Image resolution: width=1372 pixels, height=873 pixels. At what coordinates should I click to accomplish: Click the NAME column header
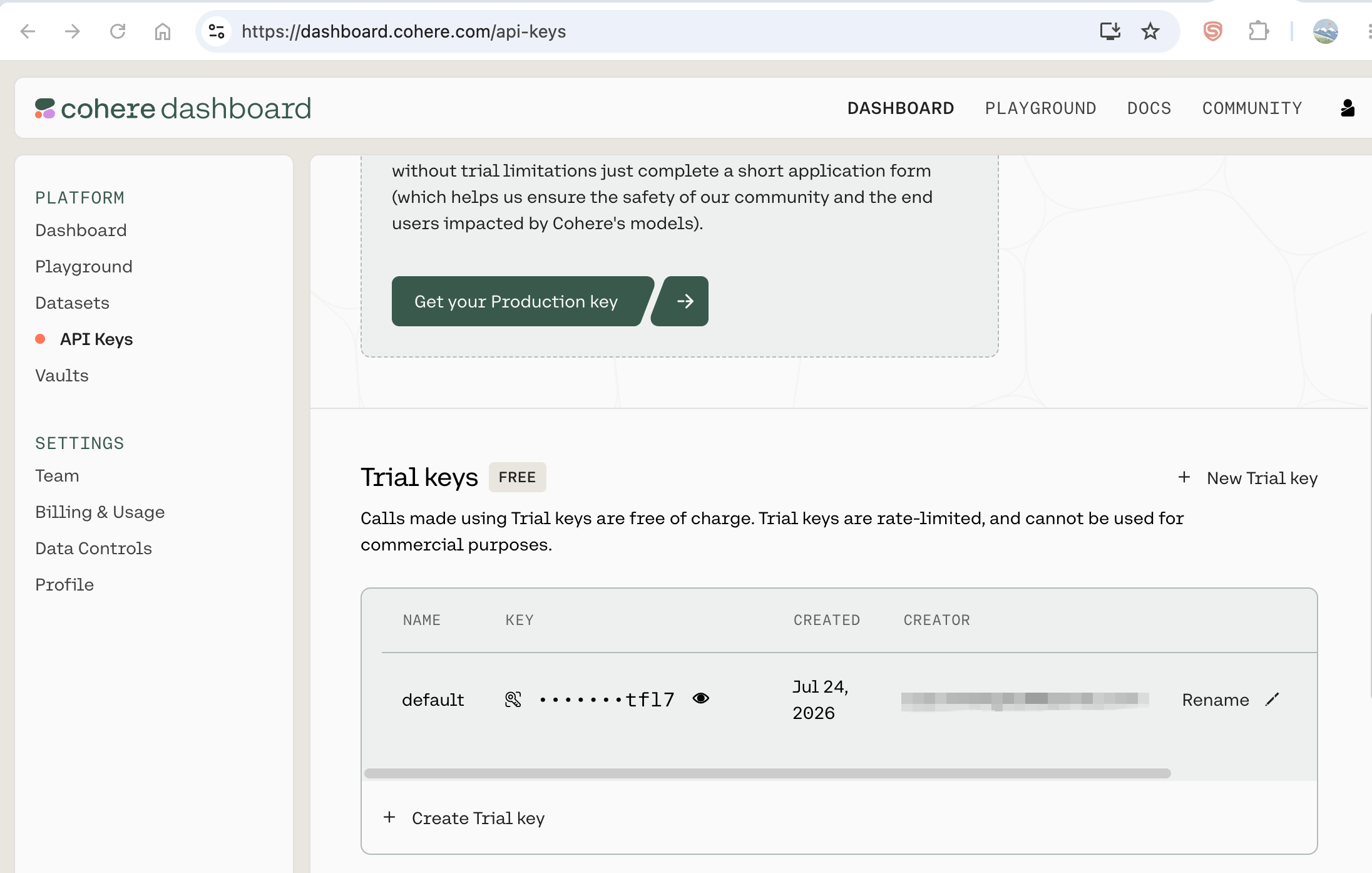pyautogui.click(x=422, y=620)
